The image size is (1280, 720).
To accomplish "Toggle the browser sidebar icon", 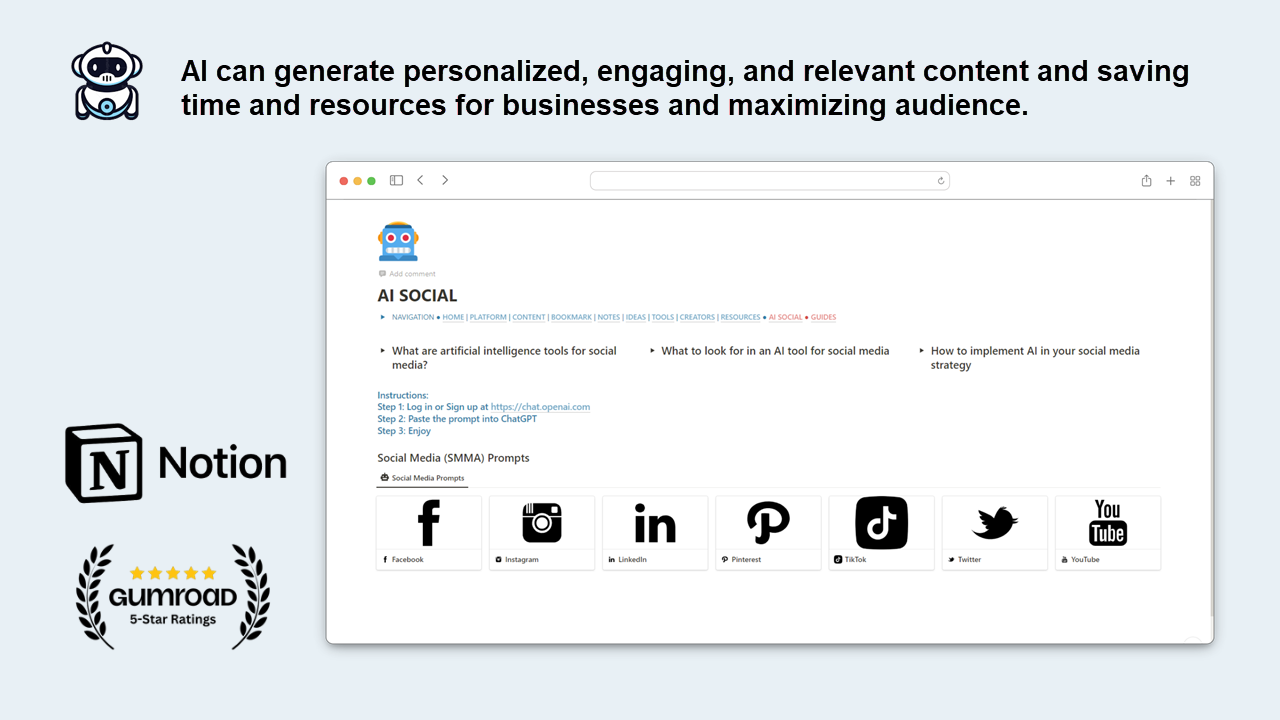I will coord(396,180).
